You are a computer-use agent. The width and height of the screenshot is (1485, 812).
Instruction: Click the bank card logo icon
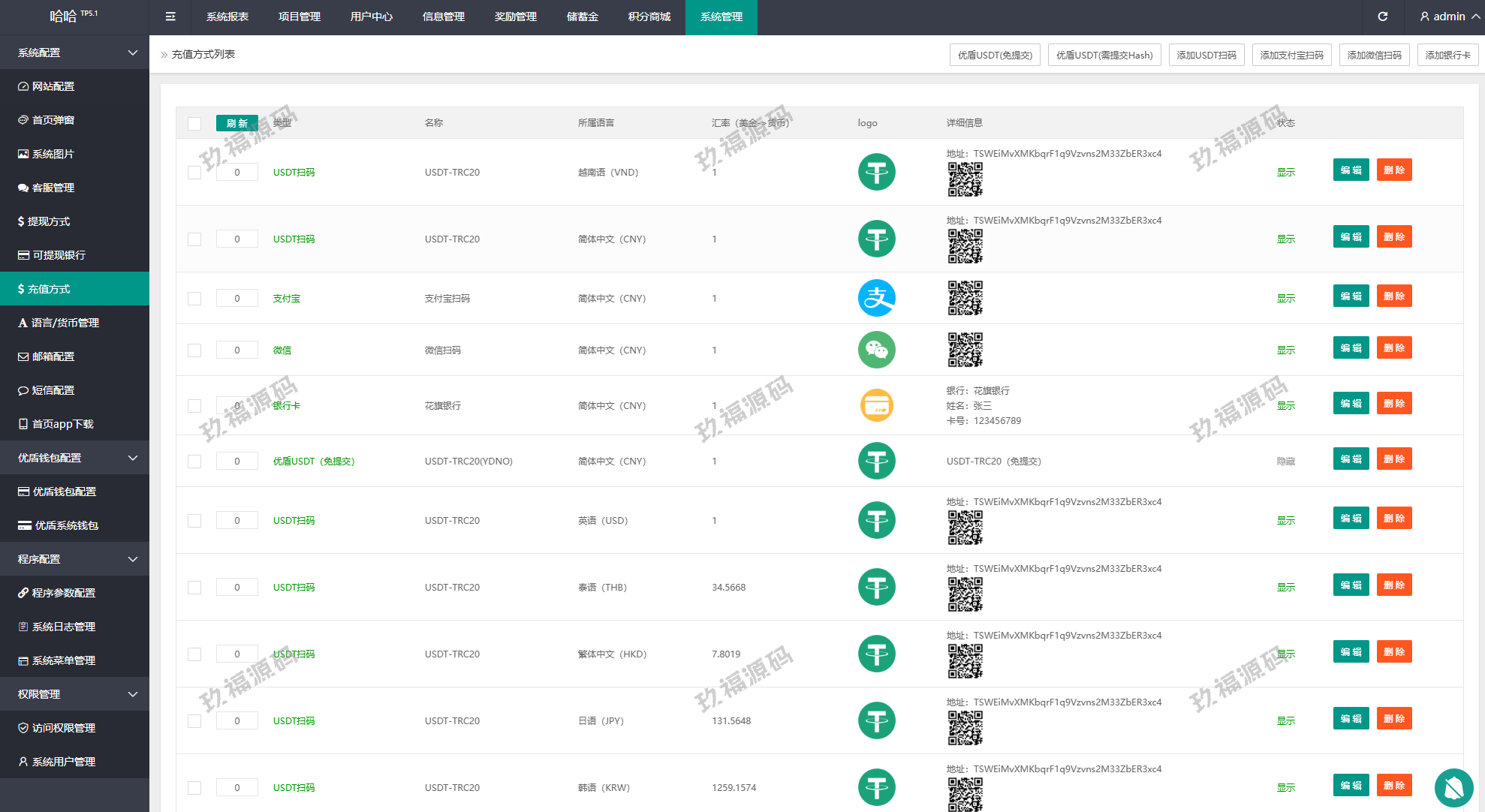point(876,405)
